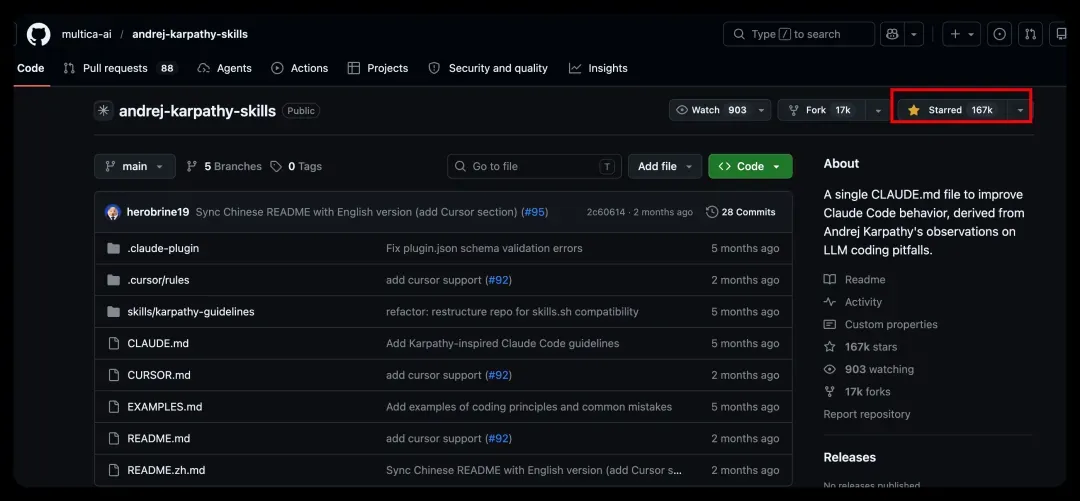The image size is (1080, 501).
Task: Open the README.md file
Action: tap(158, 438)
